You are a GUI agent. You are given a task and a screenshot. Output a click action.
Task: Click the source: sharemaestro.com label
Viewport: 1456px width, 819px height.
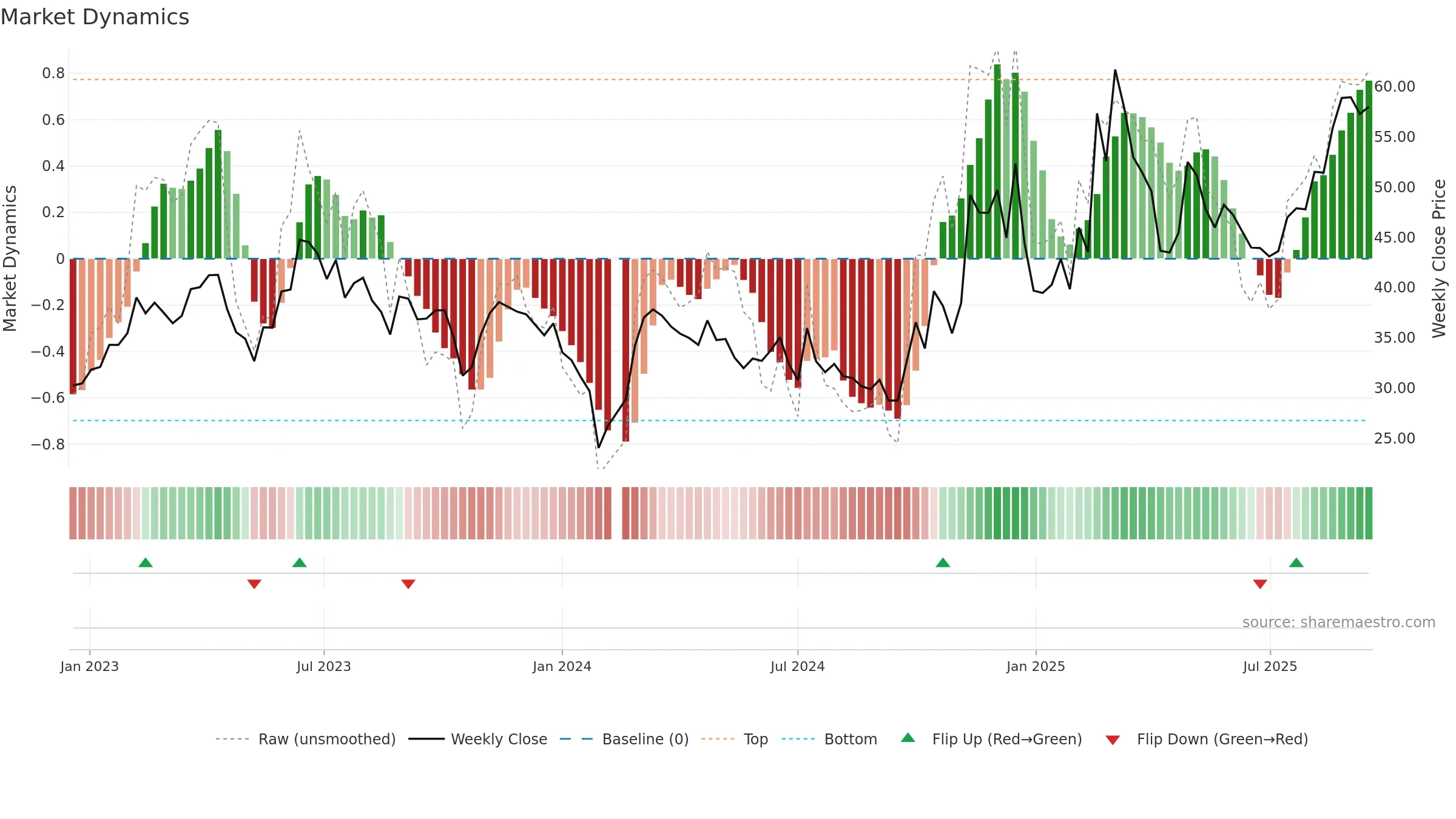[x=1339, y=622]
